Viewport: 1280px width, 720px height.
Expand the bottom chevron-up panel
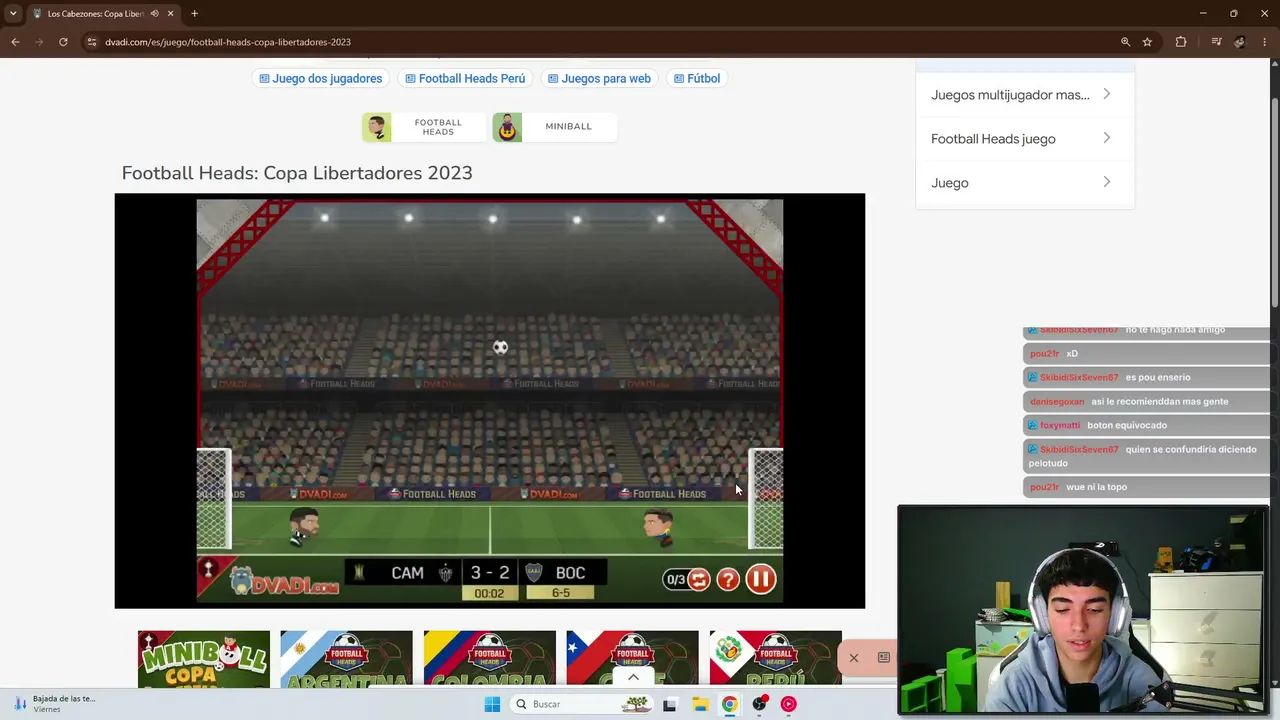coord(633,677)
